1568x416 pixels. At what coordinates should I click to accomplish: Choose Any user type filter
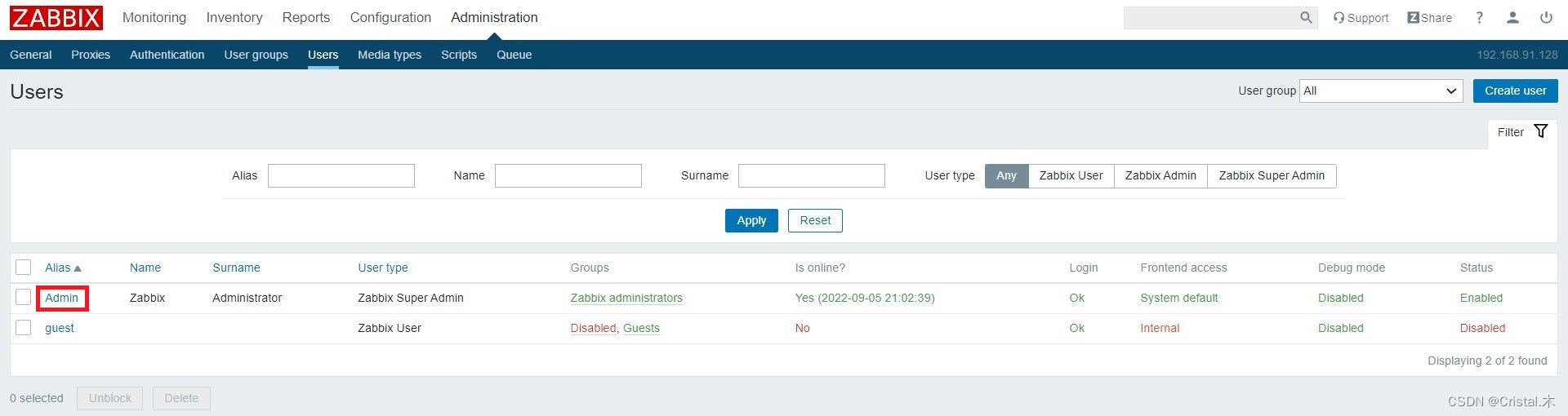point(1006,175)
